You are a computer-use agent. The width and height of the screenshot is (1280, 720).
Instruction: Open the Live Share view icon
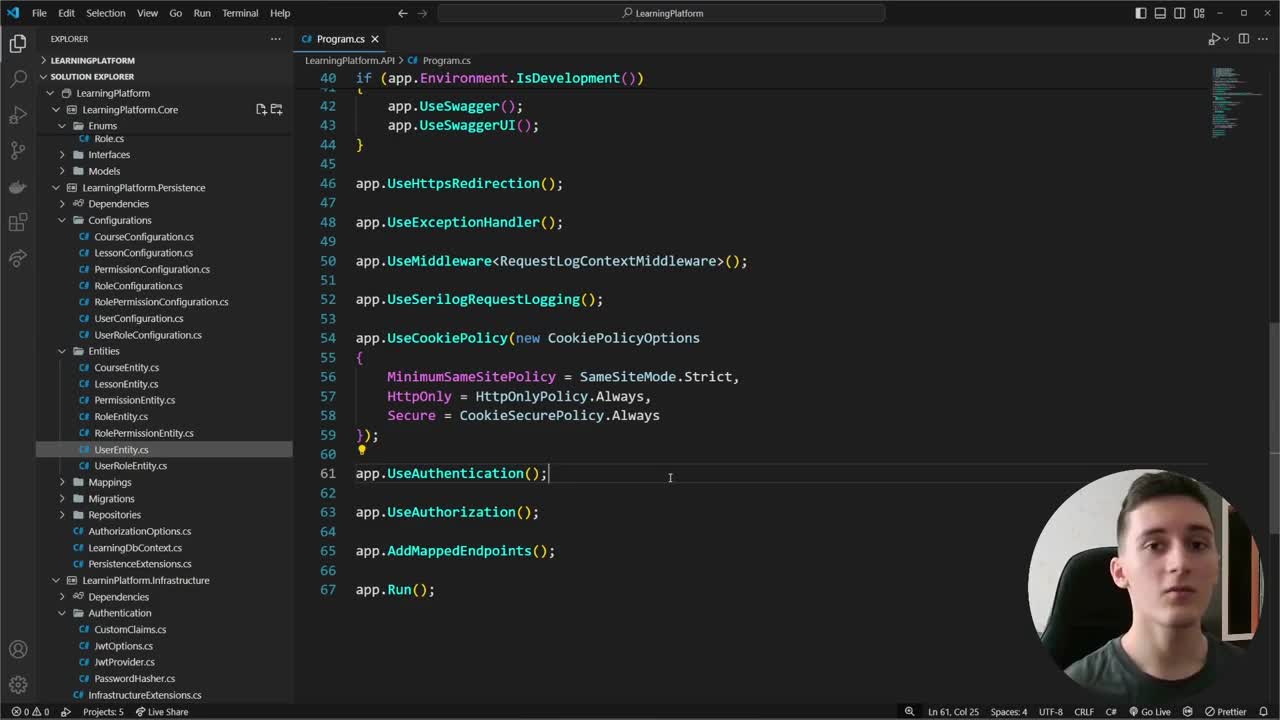click(18, 259)
